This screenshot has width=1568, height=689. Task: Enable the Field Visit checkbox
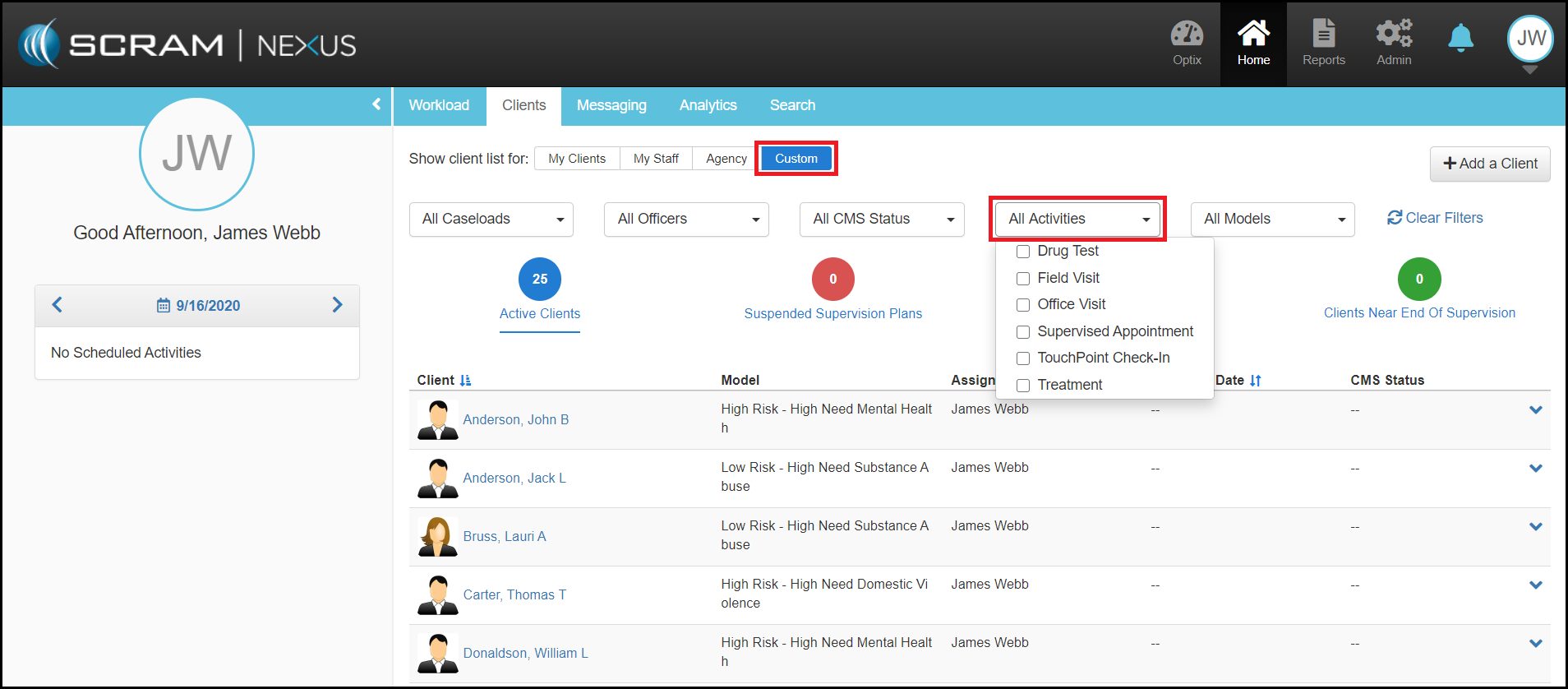(1023, 279)
